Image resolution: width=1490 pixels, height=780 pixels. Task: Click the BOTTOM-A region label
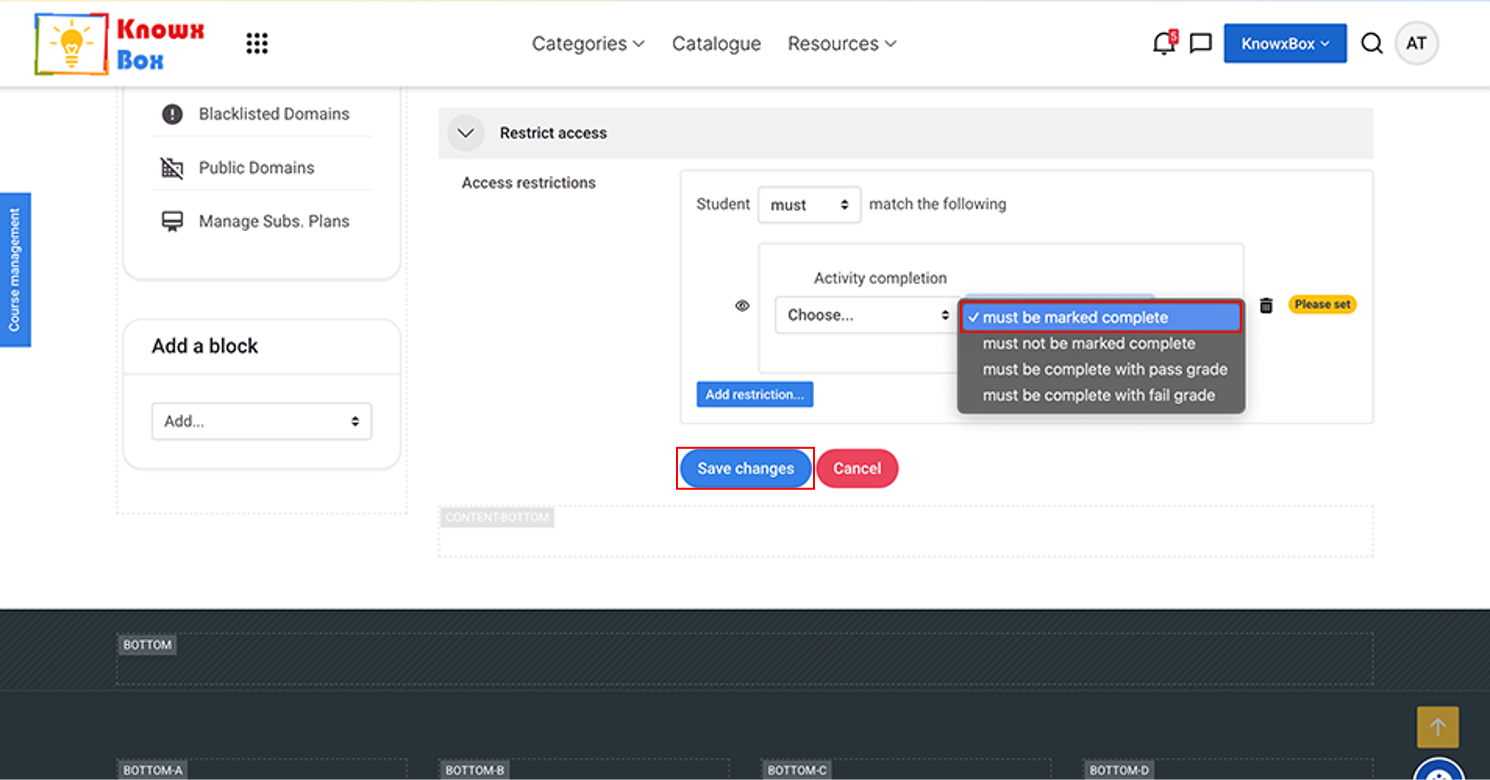(x=153, y=770)
